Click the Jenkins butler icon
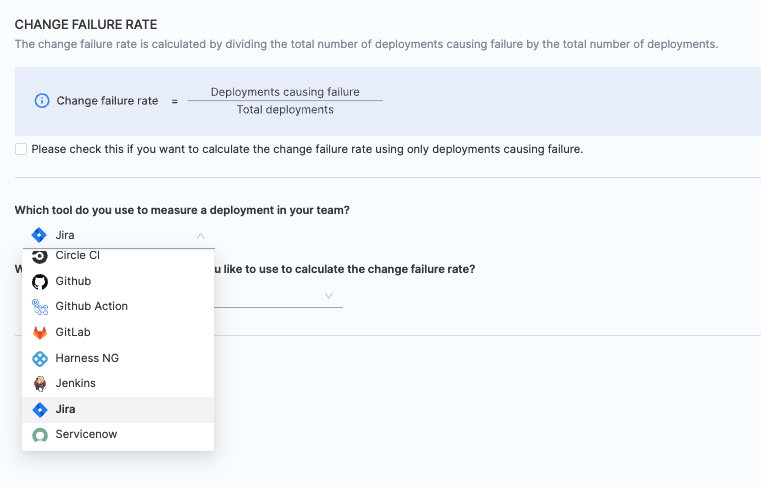 [40, 384]
